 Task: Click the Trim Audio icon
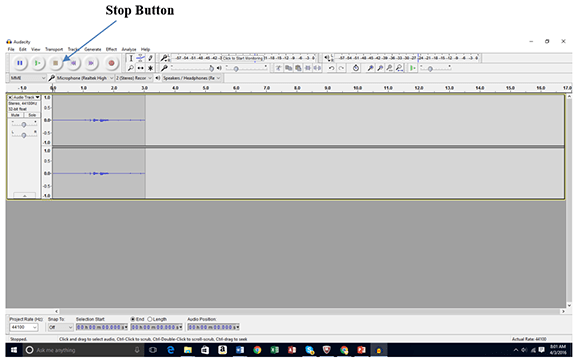point(307,68)
